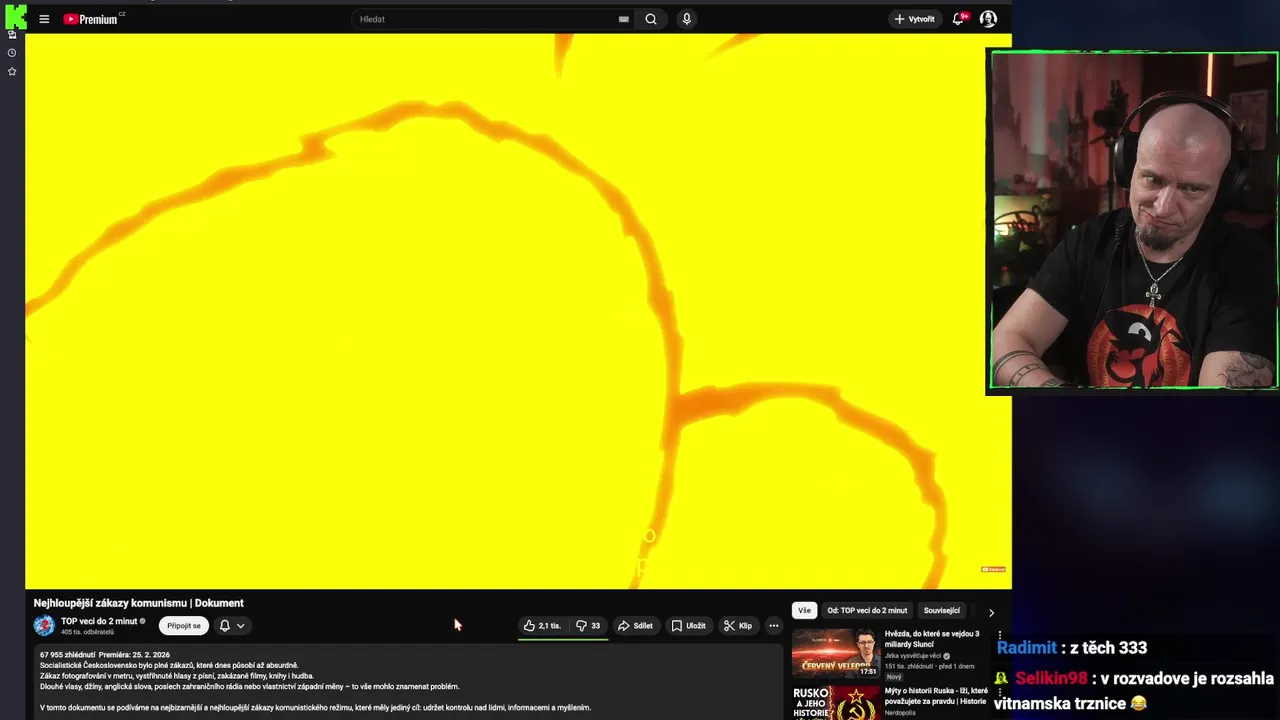Open the account avatar menu
This screenshot has height=720, width=1280.
coord(988,19)
